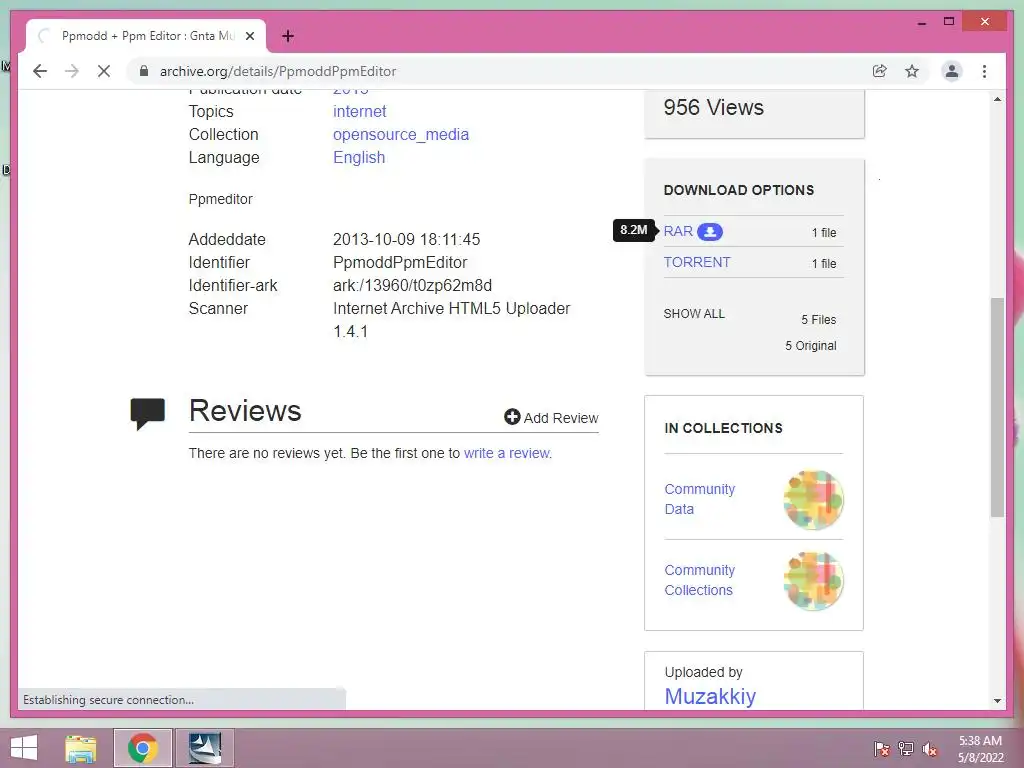Download the RAR file via the blue icon

tap(710, 232)
